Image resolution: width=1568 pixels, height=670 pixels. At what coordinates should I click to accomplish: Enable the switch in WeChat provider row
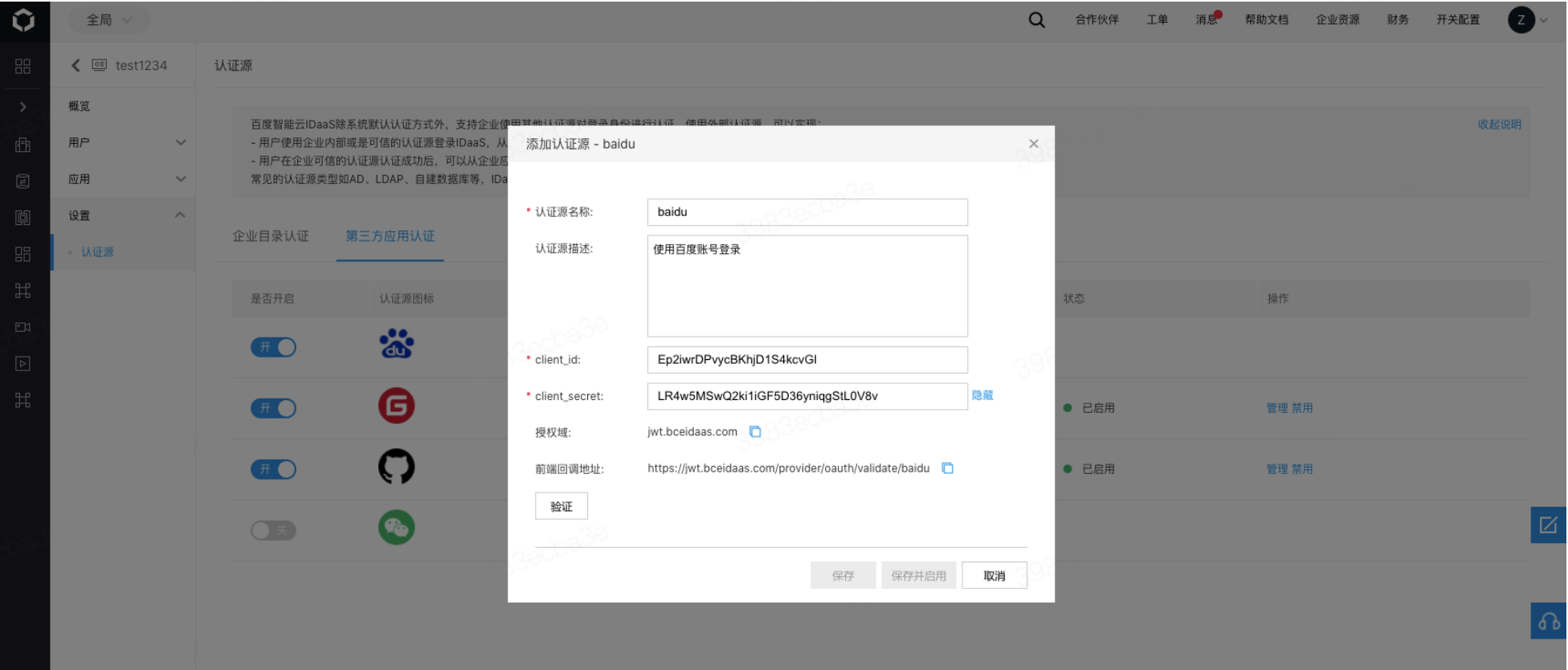pos(274,530)
